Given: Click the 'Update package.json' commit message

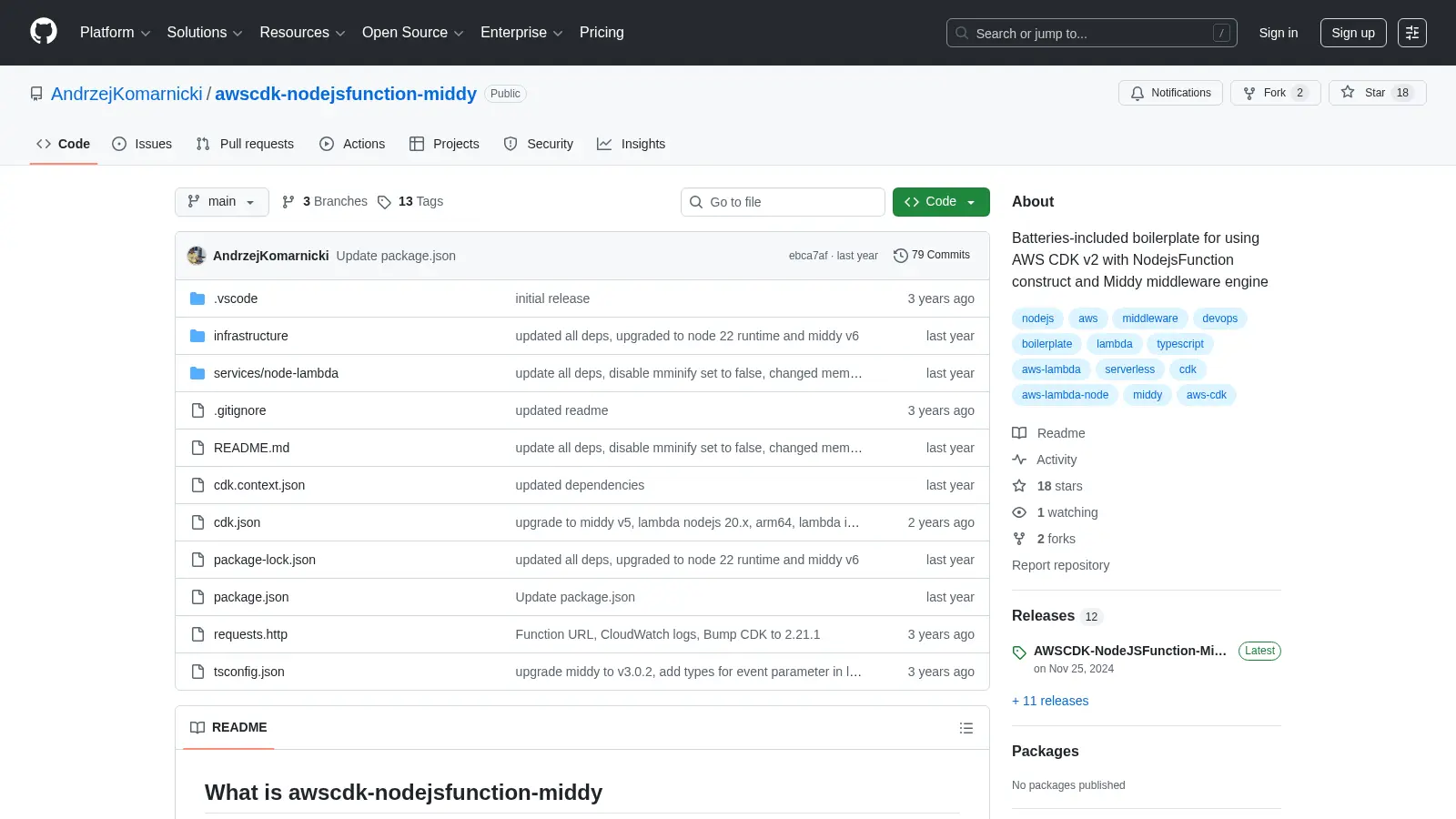Looking at the screenshot, I should (396, 256).
